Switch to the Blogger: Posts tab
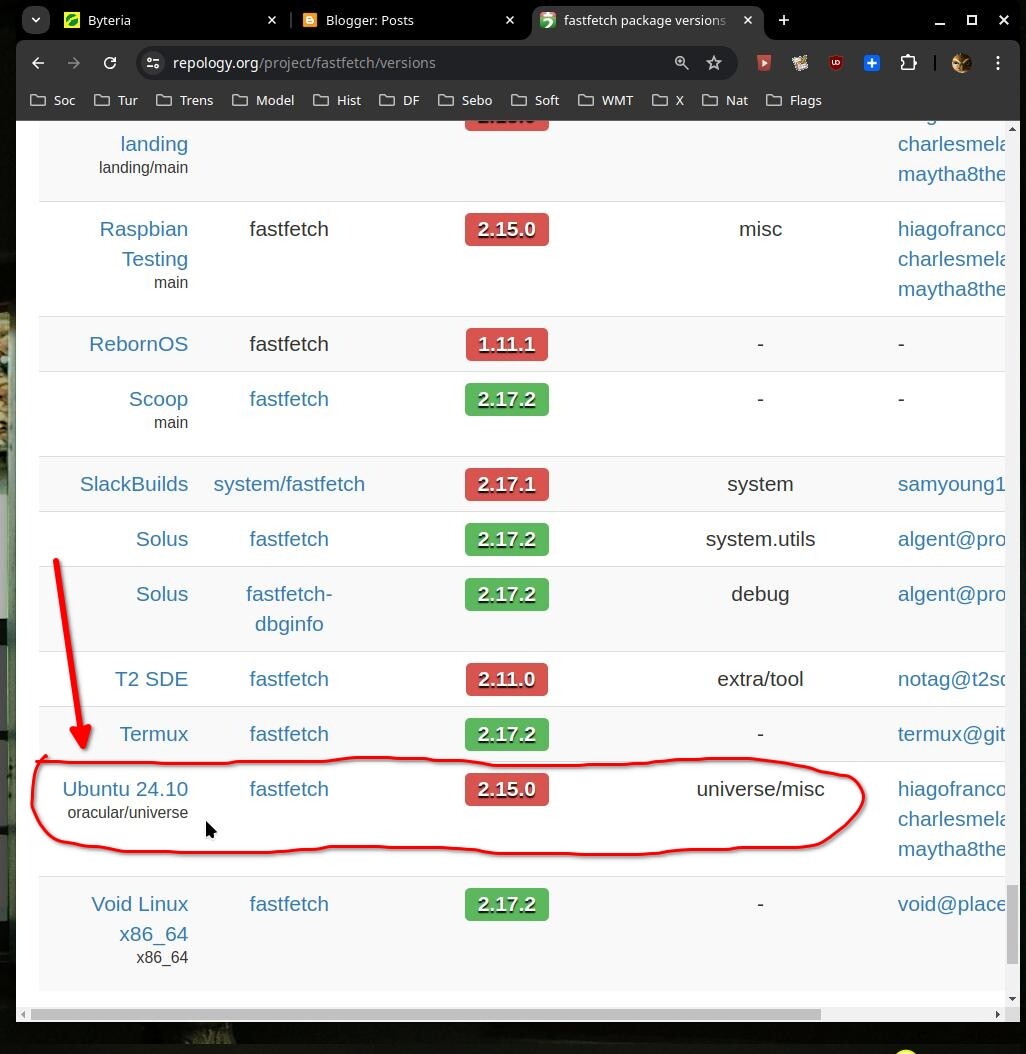The height and width of the screenshot is (1054, 1026). (x=409, y=20)
